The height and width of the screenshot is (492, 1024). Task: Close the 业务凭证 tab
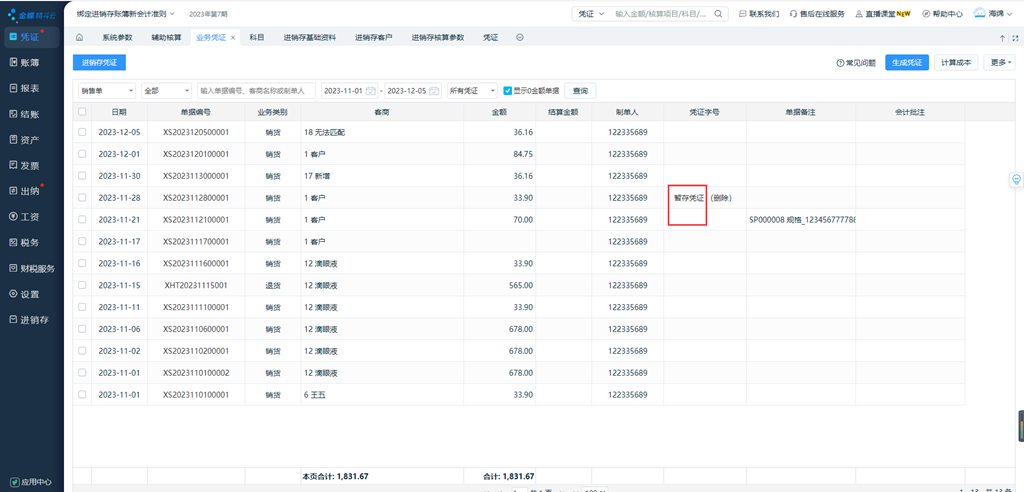[233, 38]
